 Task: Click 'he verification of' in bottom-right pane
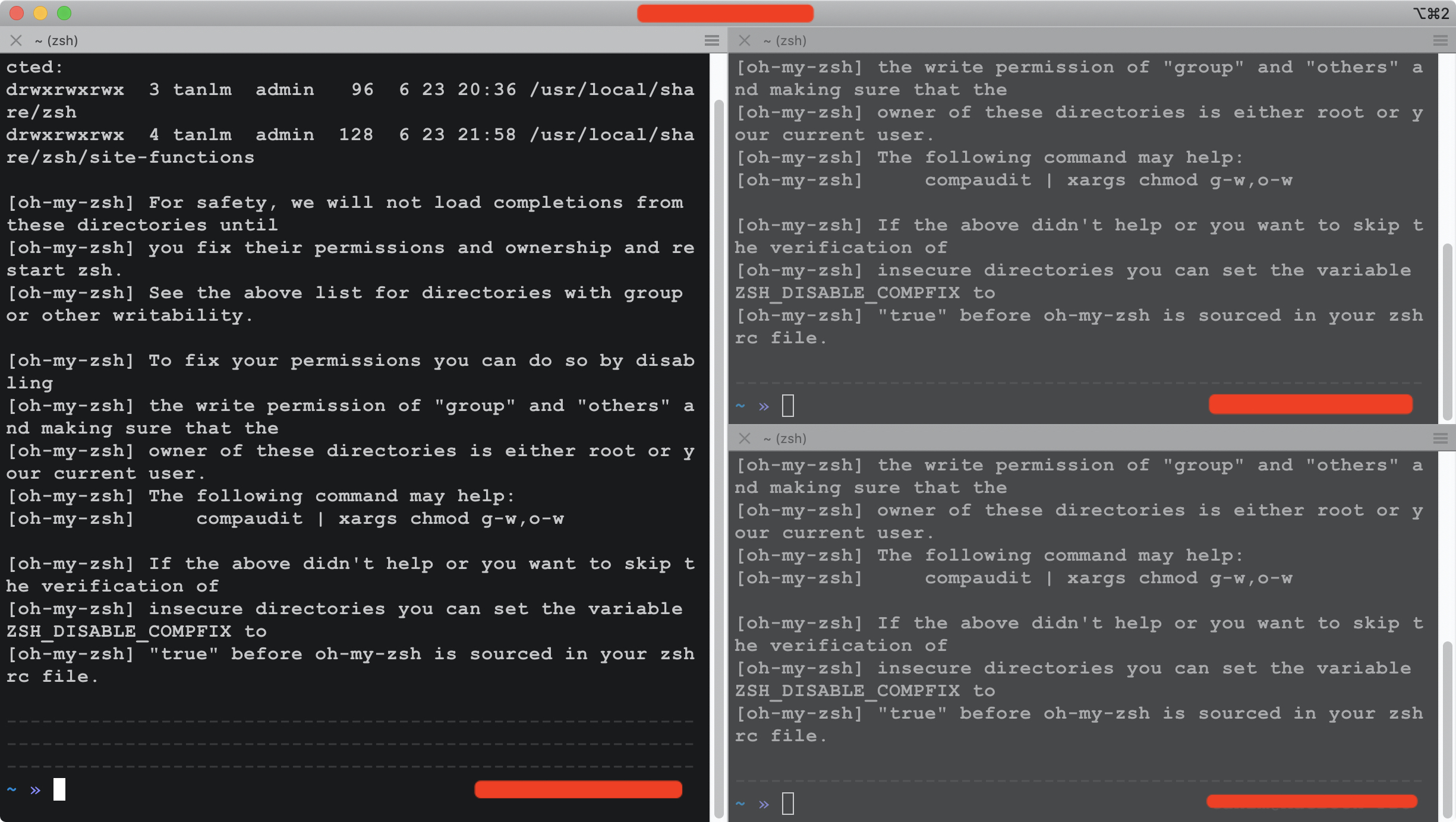(x=841, y=646)
